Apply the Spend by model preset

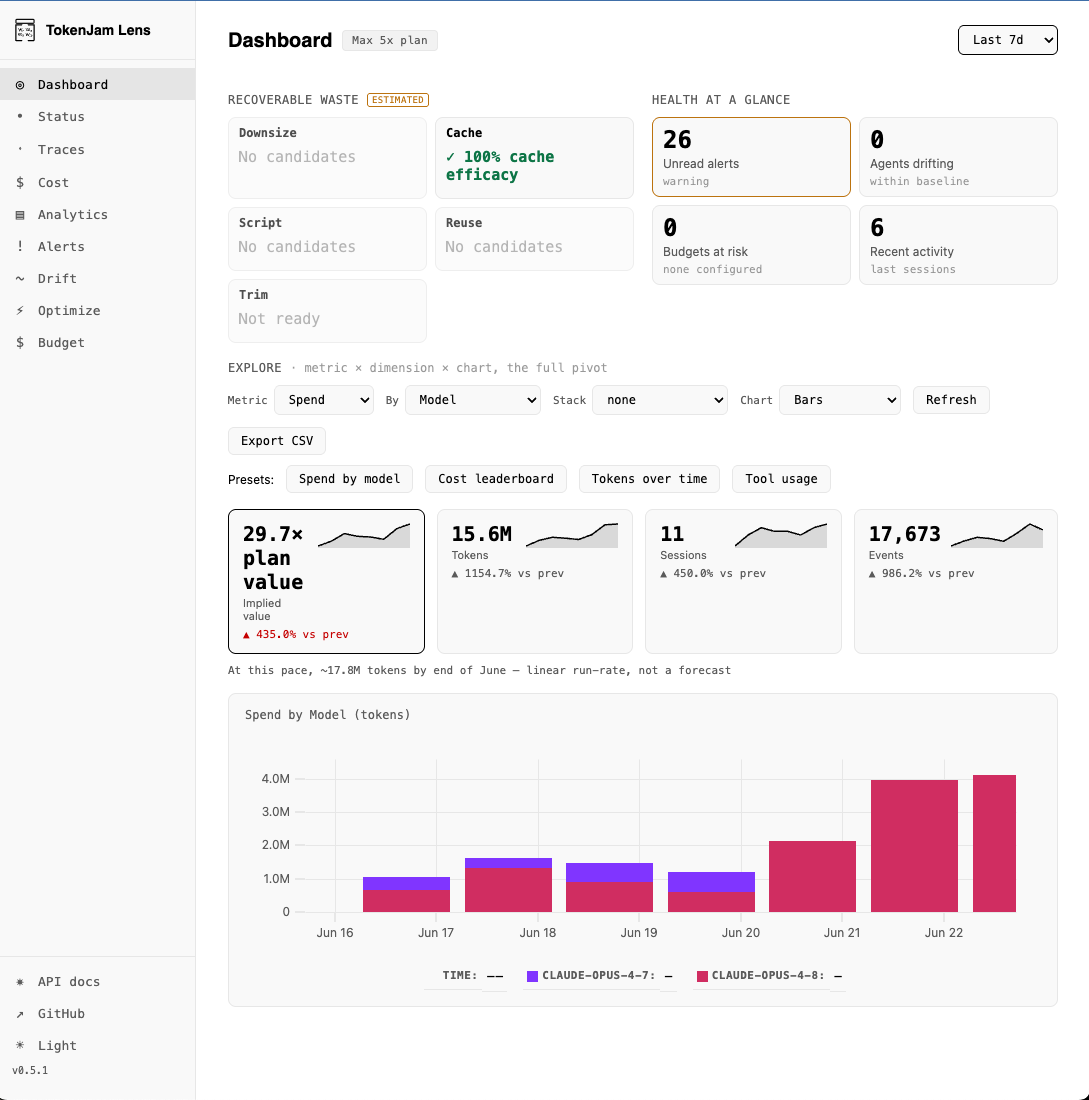tap(349, 479)
